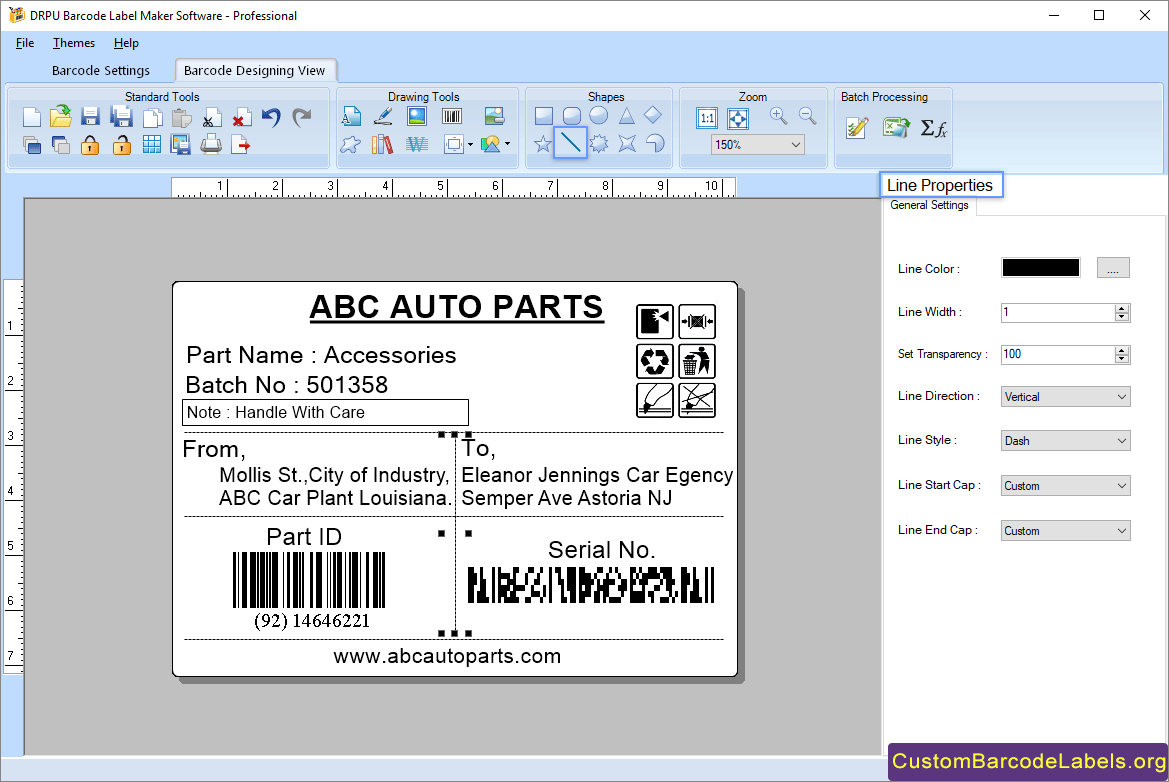Select the recycle symbol on the label
The image size is (1169, 782).
pos(655,362)
